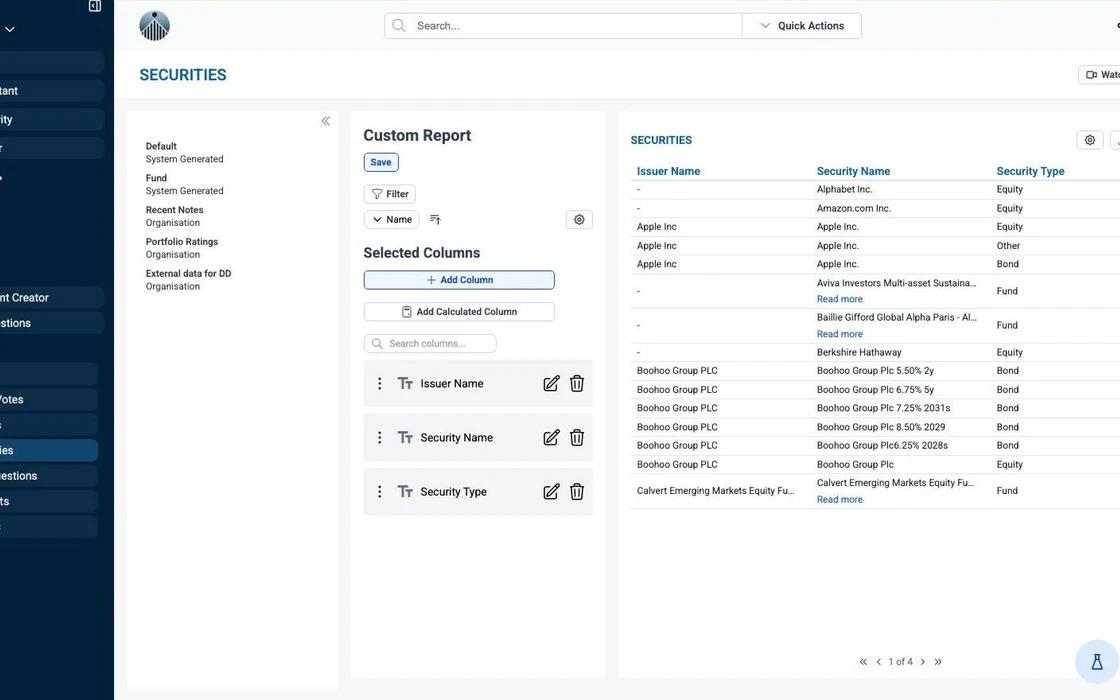The width and height of the screenshot is (1120, 700).
Task: Jump to the last page of results
Action: [938, 662]
